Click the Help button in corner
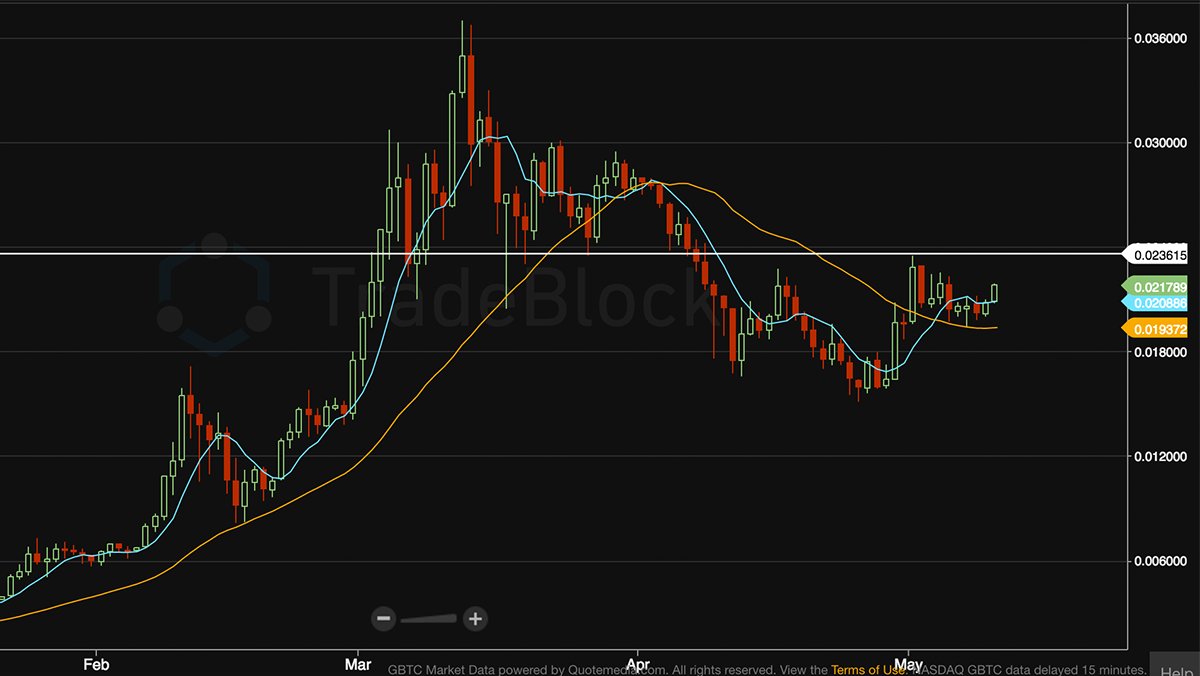This screenshot has width=1200, height=676. pos(1175,665)
